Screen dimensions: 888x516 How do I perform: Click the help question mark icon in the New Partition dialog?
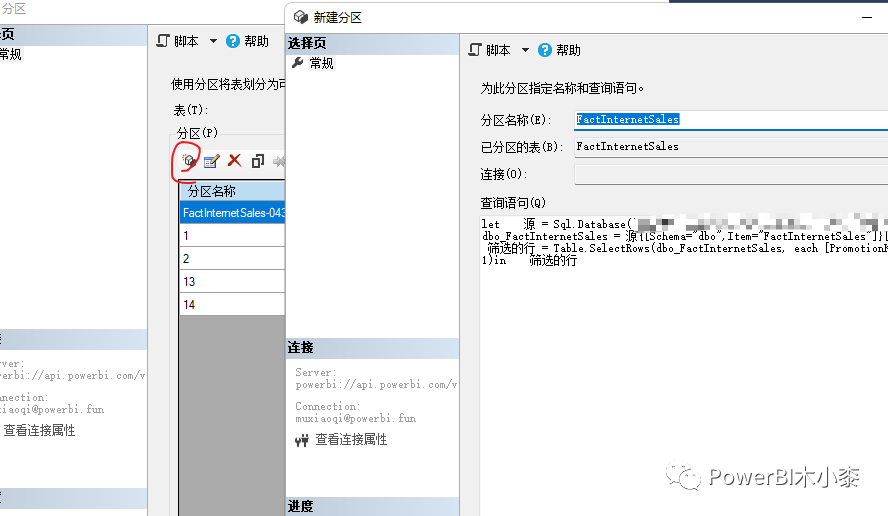(x=545, y=50)
